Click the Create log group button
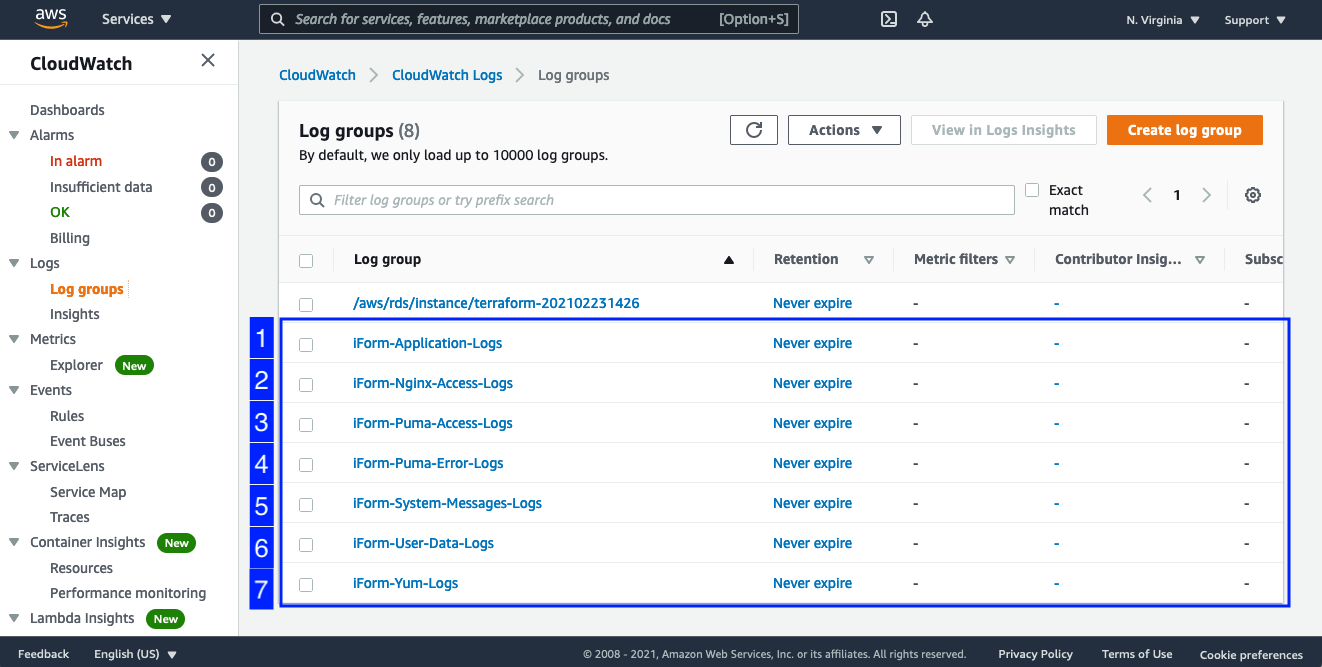The image size is (1322, 667). (x=1184, y=130)
